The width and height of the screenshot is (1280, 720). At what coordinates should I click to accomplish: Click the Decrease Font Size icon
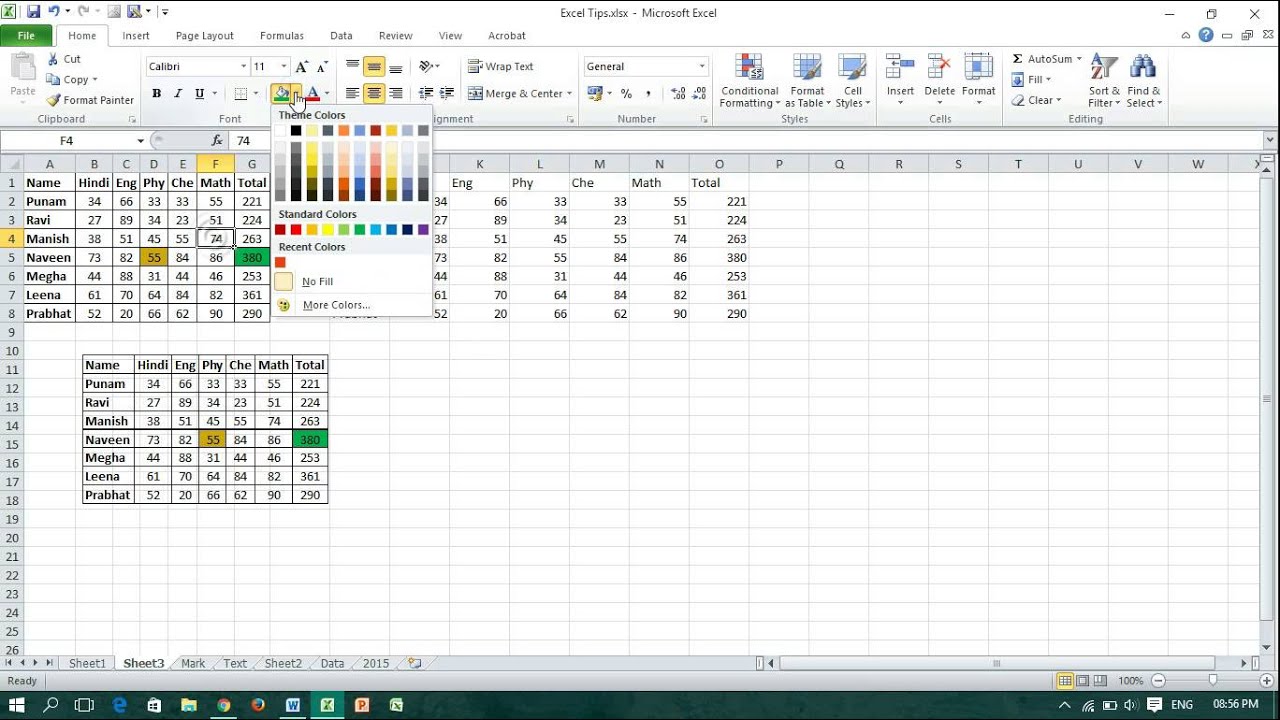click(x=322, y=67)
